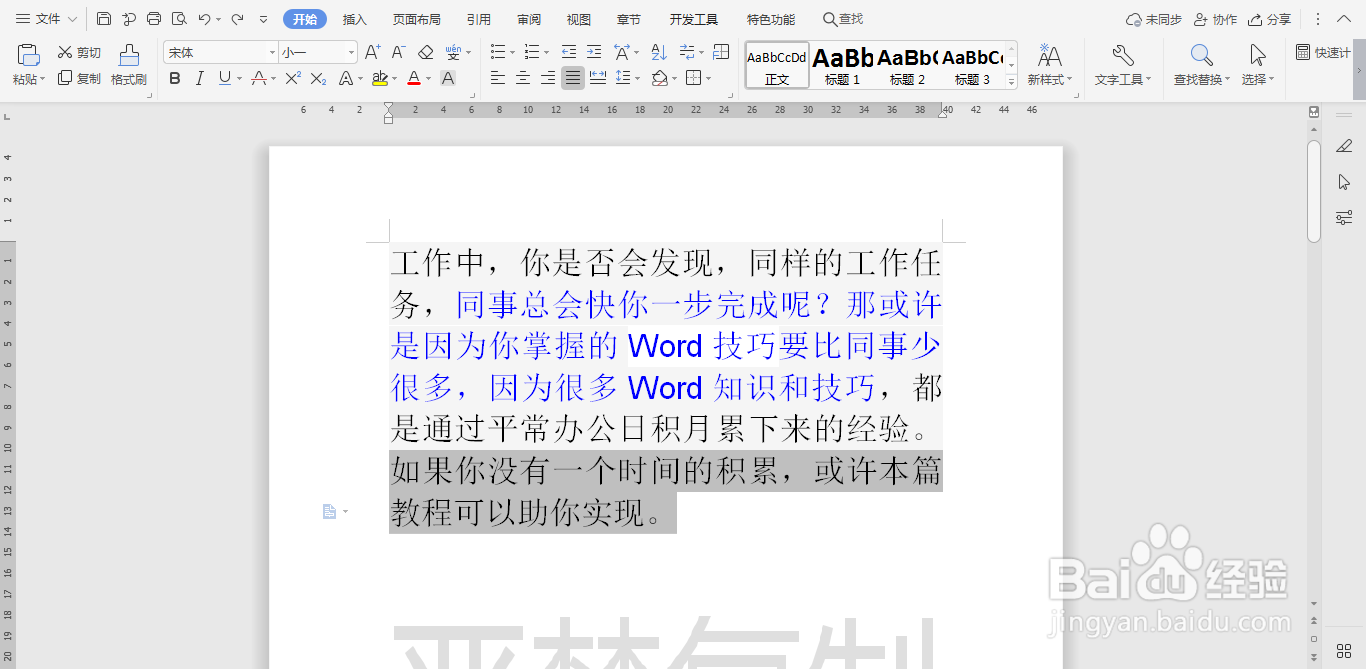Toggle Strikethrough formatting
This screenshot has height=669, width=1366.
coord(259,78)
